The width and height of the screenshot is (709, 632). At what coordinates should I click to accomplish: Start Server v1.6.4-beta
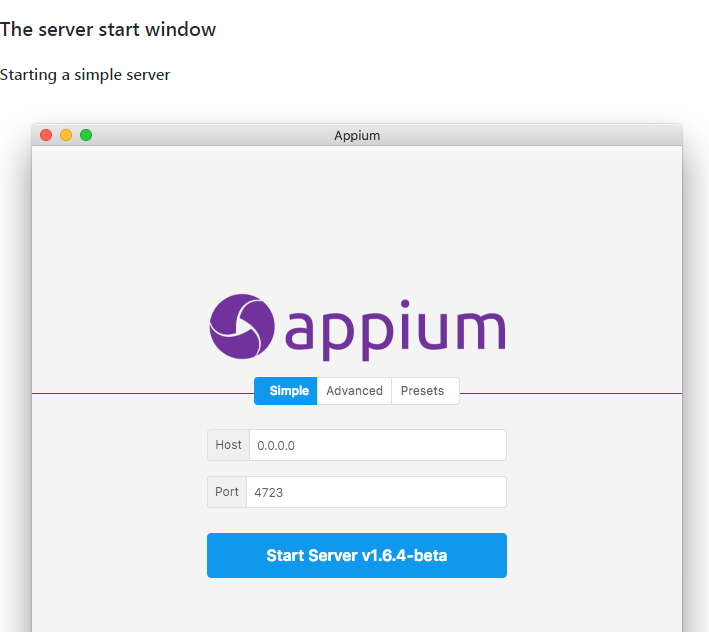[357, 555]
